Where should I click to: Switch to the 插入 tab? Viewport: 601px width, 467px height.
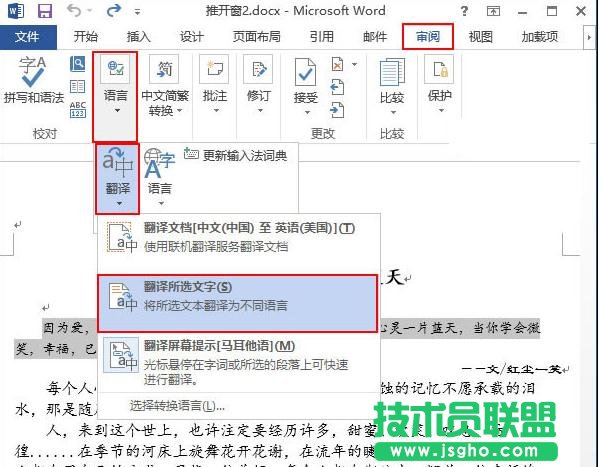138,37
